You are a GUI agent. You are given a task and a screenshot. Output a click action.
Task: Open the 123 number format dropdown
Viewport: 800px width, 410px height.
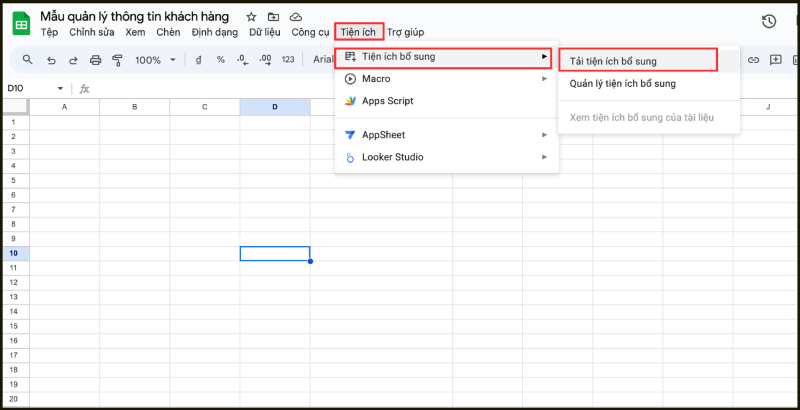coord(288,60)
